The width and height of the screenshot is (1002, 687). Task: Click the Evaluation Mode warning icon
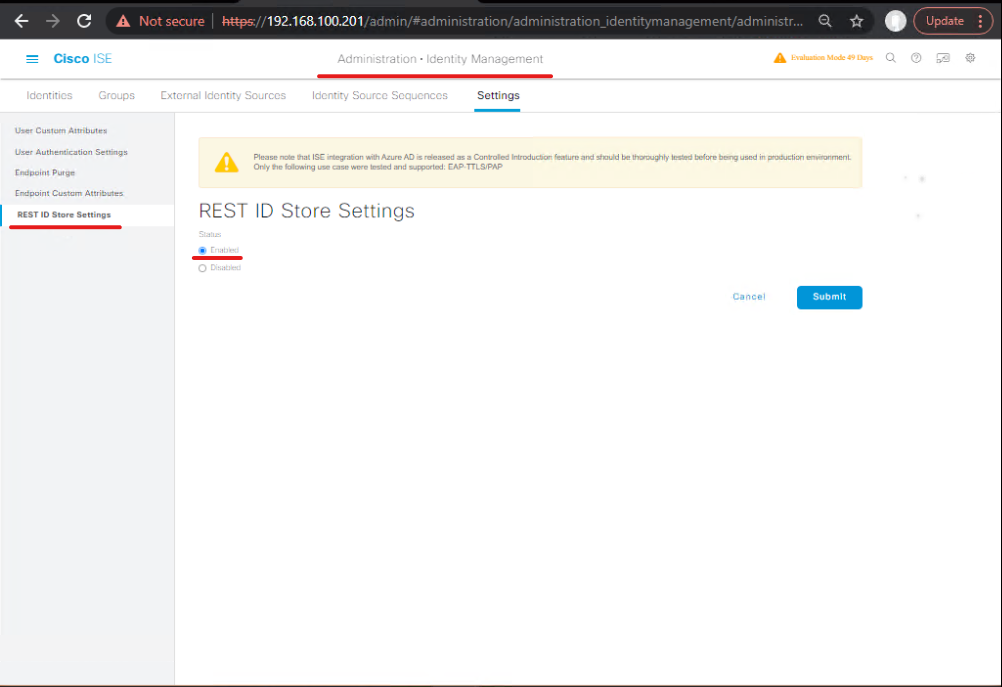(x=780, y=58)
